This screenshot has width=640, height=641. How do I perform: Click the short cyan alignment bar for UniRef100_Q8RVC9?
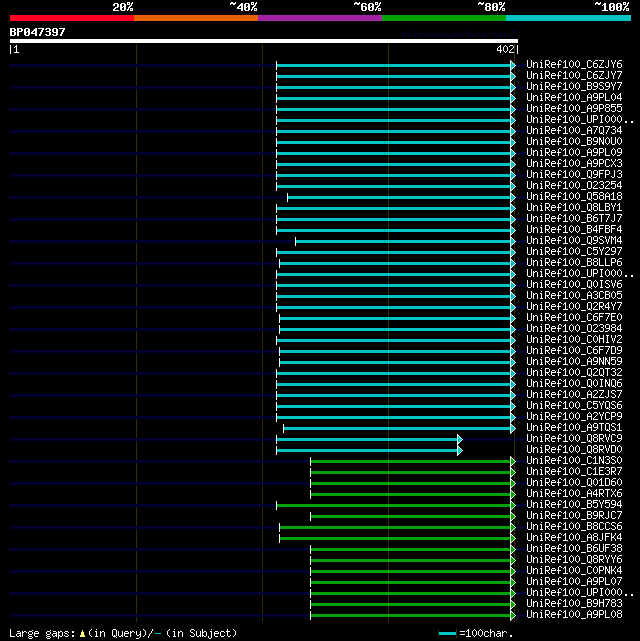coord(369,439)
